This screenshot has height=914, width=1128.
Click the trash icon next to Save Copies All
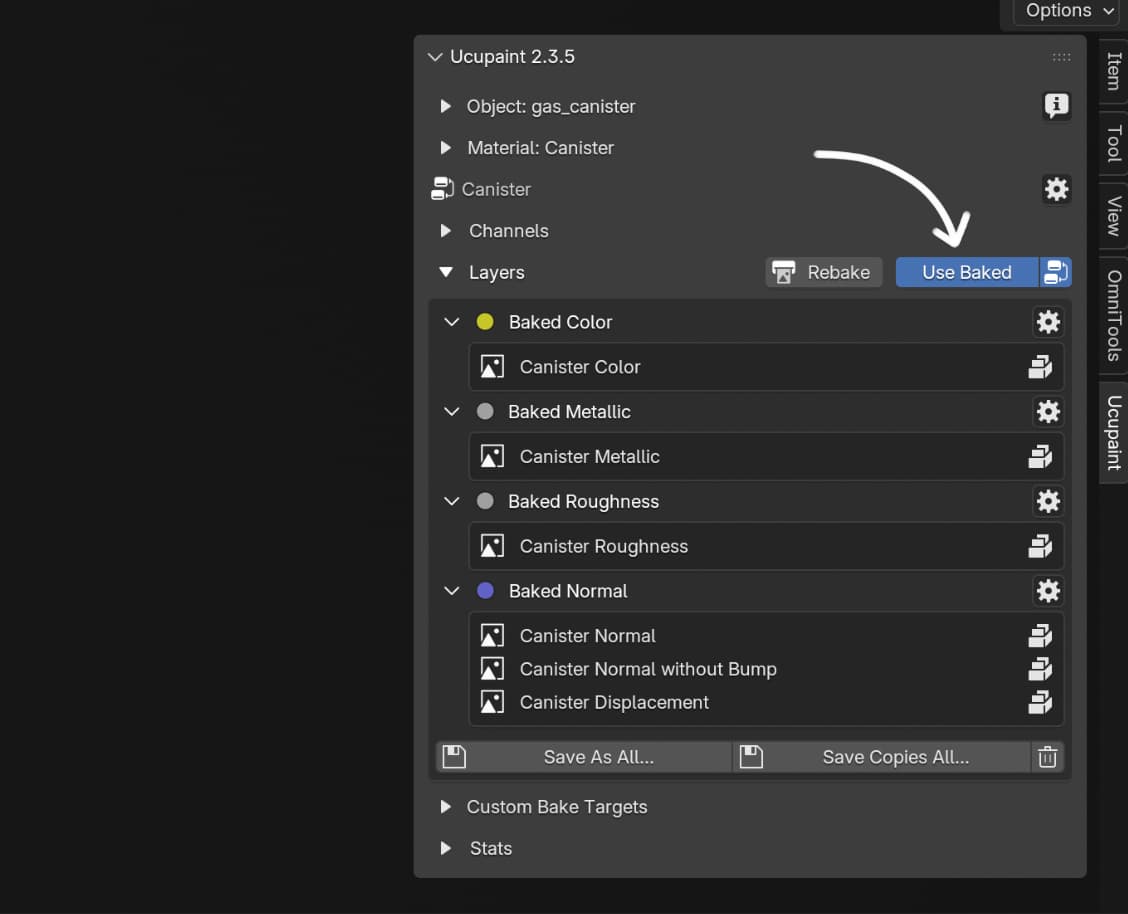[x=1047, y=757]
